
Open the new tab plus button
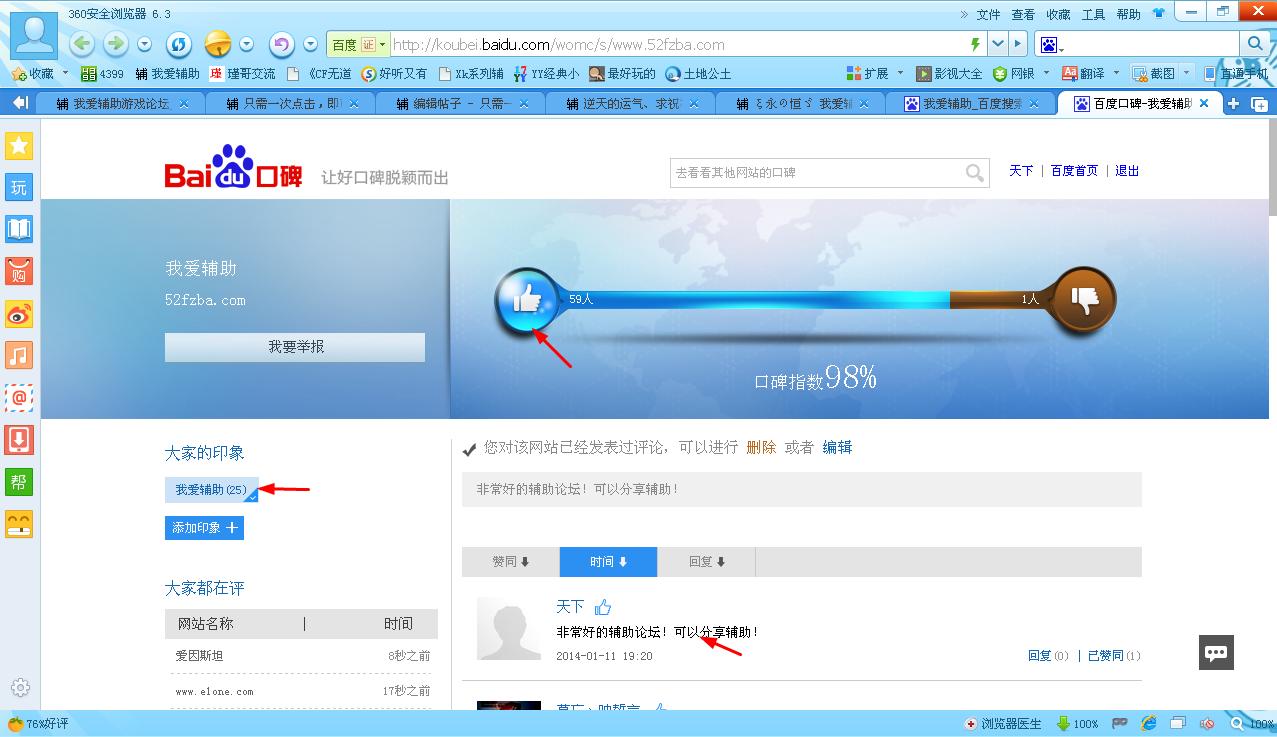(x=1234, y=104)
